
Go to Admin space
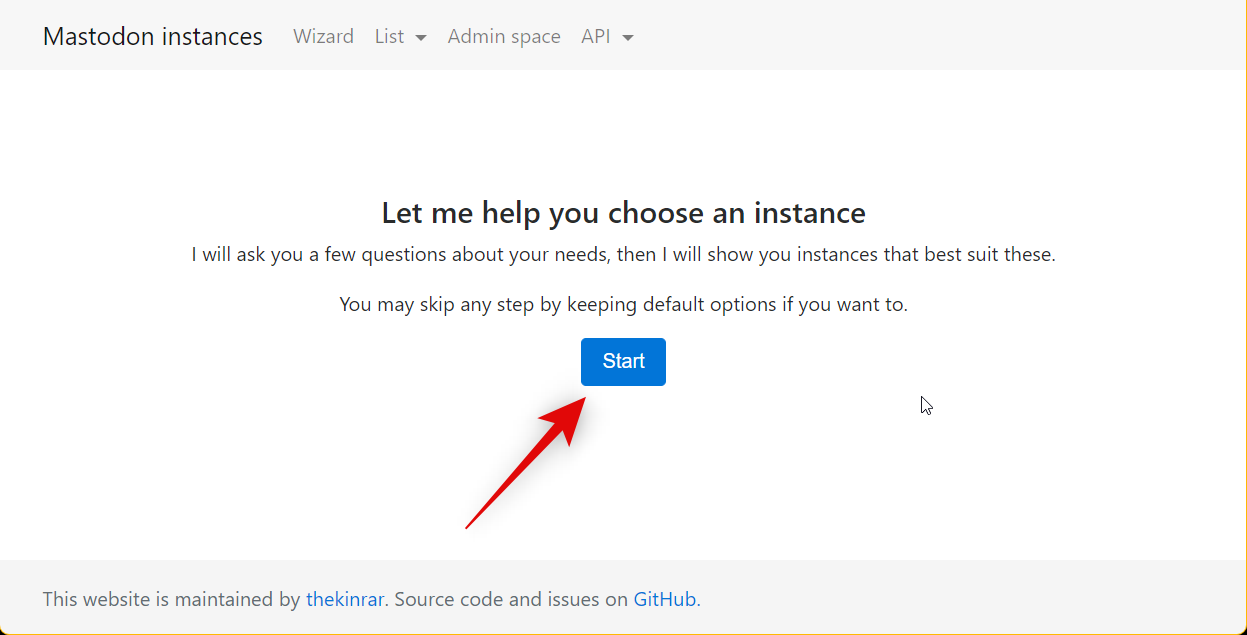504,37
